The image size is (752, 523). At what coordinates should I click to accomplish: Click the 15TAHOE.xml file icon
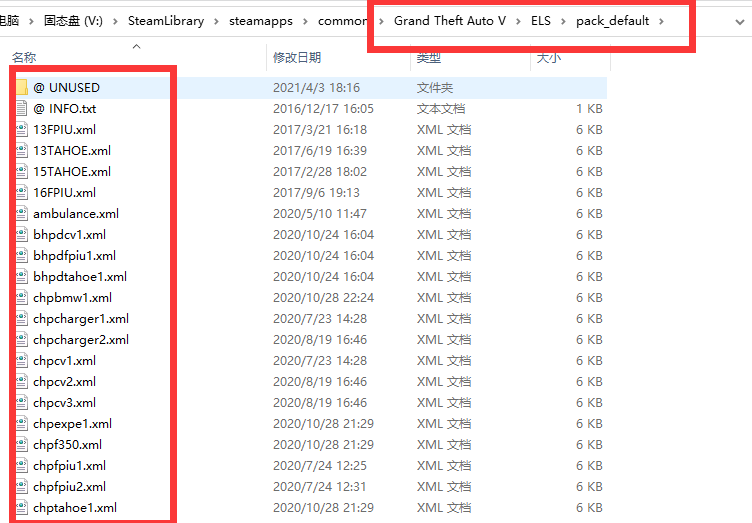coord(22,172)
